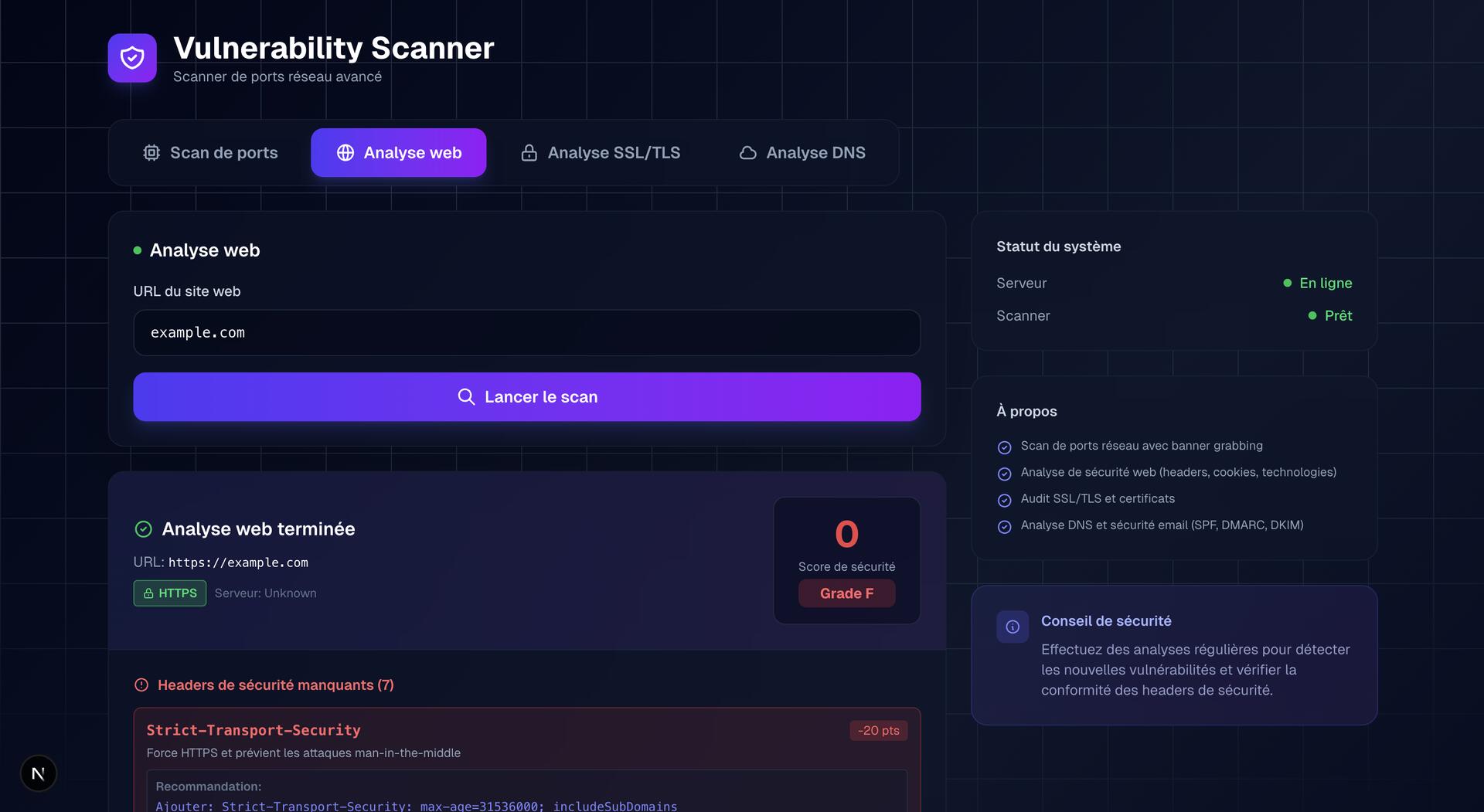Click the shield logo icon
Screen dimensions: 1484x812
131,57
